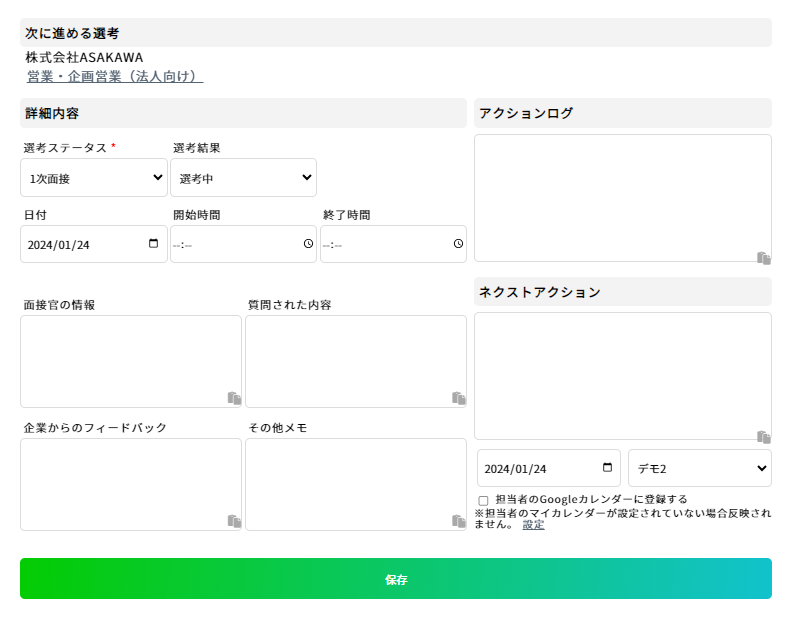This screenshot has height=620, width=795.
Task: Open the デモ2 assignee dropdown
Action: 700,468
